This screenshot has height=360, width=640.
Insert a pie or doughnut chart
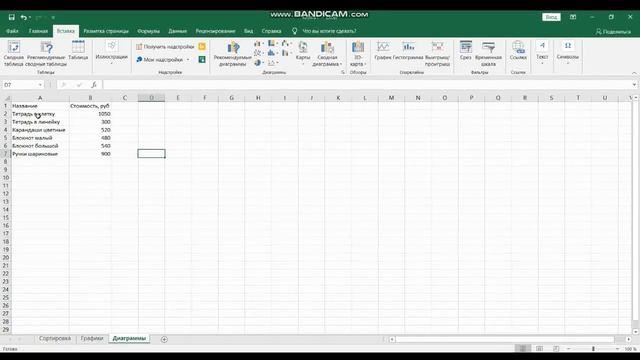pyautogui.click(x=258, y=63)
